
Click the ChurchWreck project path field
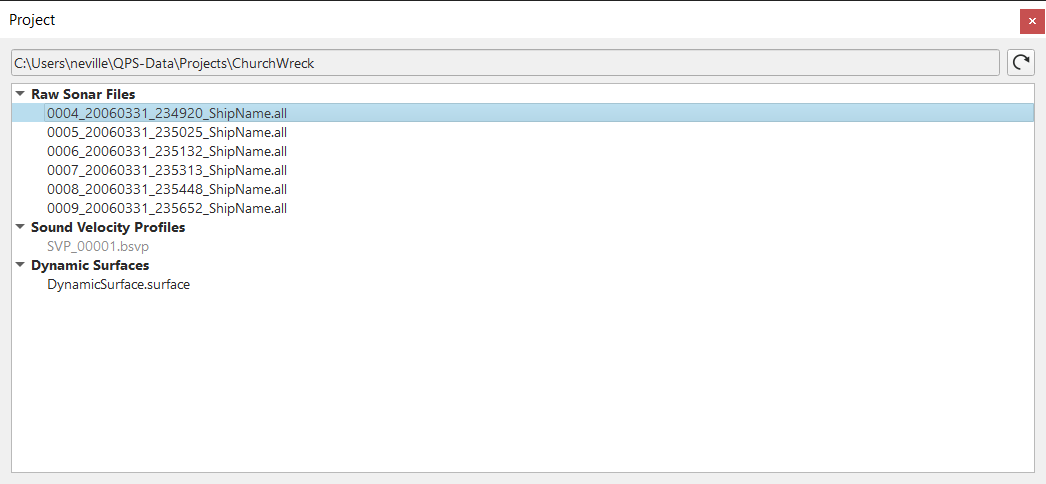tap(505, 63)
